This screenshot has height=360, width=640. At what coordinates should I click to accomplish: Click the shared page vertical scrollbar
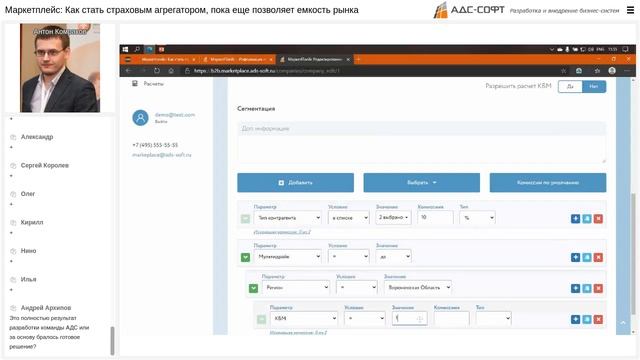633,253
